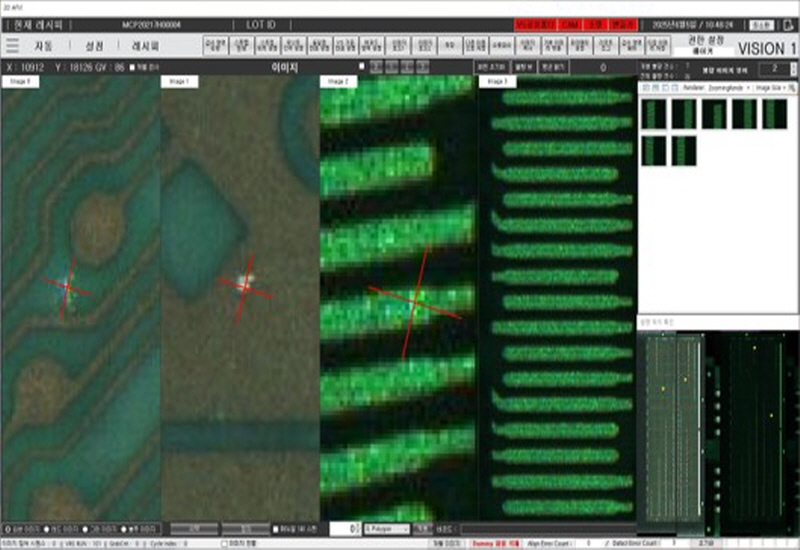This screenshot has height=550, width=800.
Task: Click the first layout icon left of Renderer
Action: [x=646, y=88]
